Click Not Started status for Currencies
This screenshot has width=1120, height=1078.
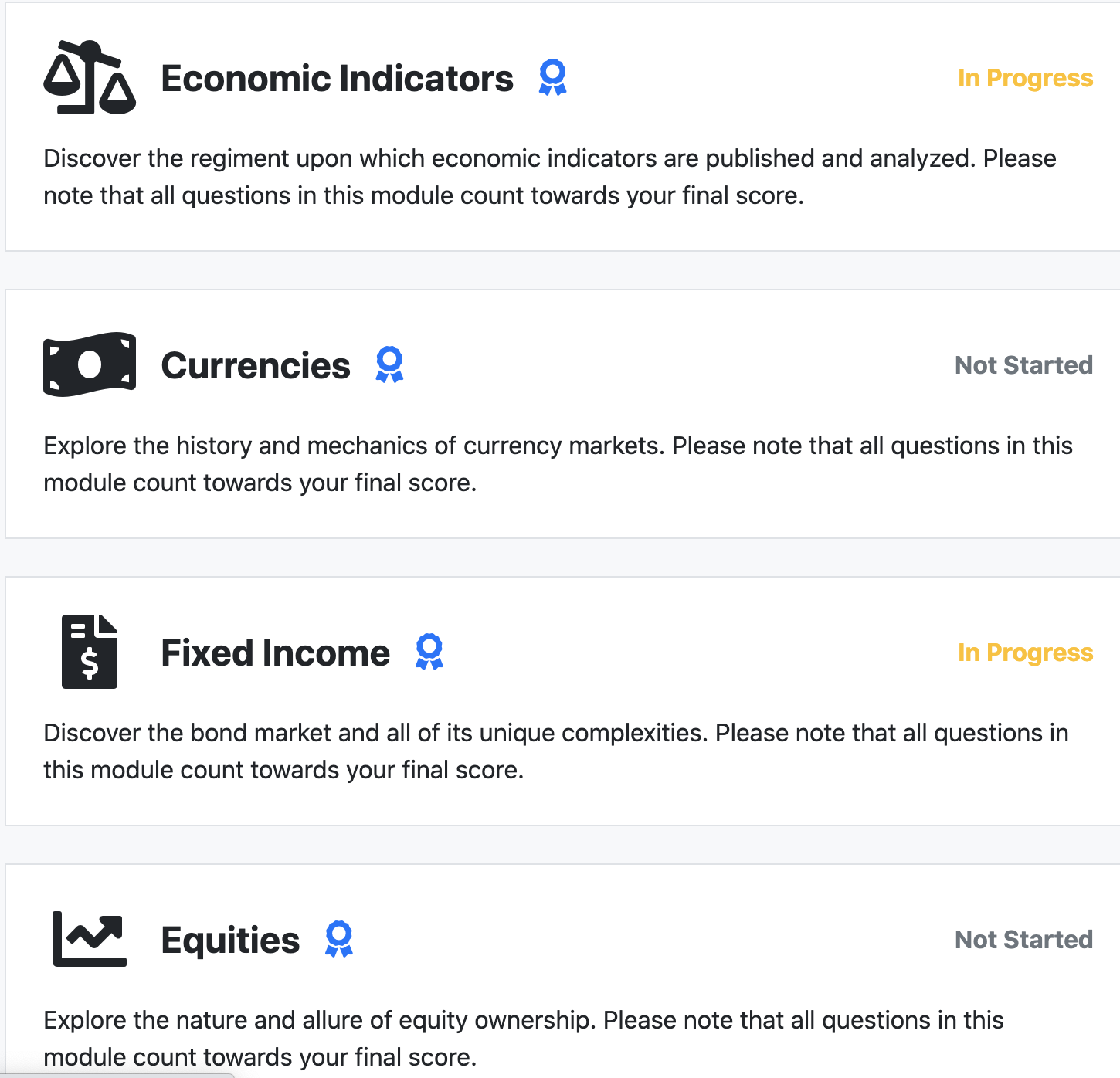pyautogui.click(x=1023, y=365)
